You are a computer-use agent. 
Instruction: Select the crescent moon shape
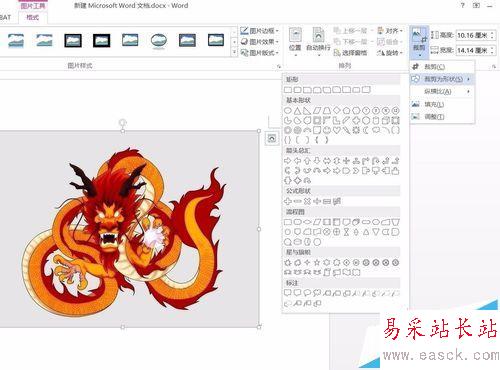[366, 130]
